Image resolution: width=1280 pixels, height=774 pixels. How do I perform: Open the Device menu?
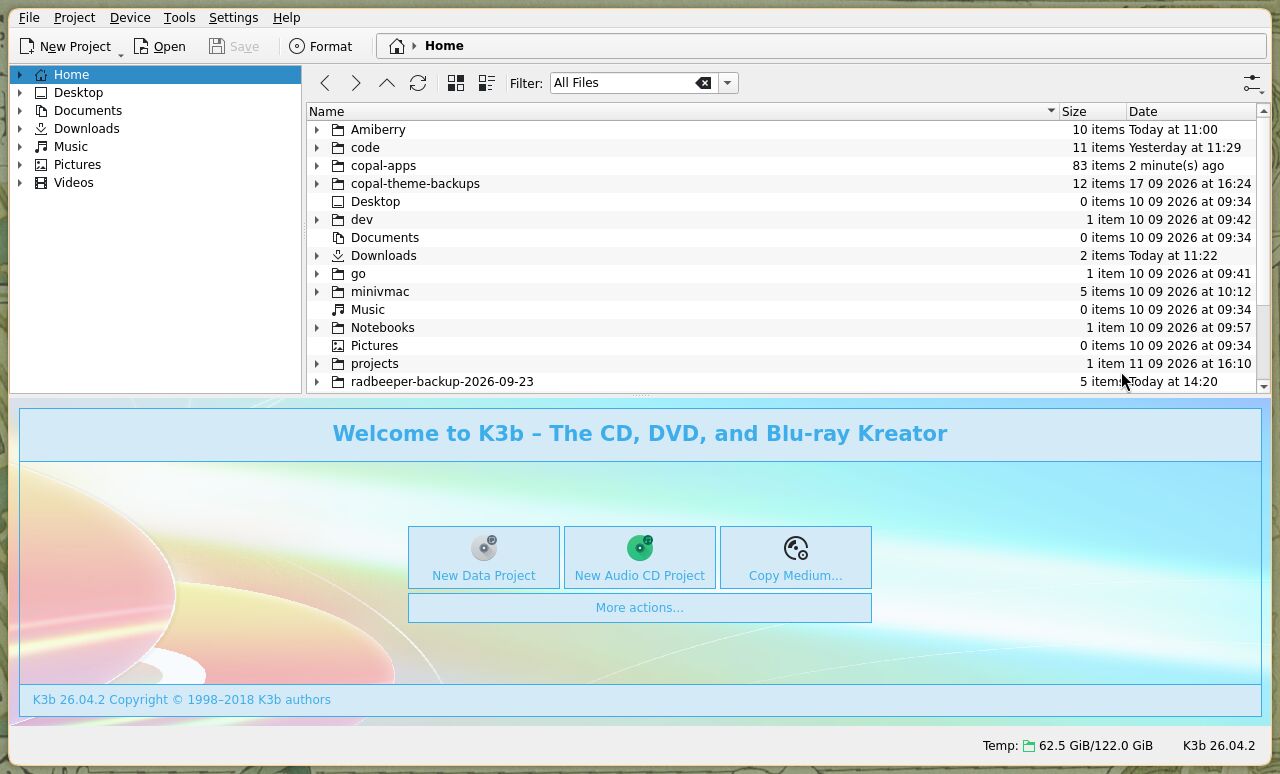pos(130,18)
